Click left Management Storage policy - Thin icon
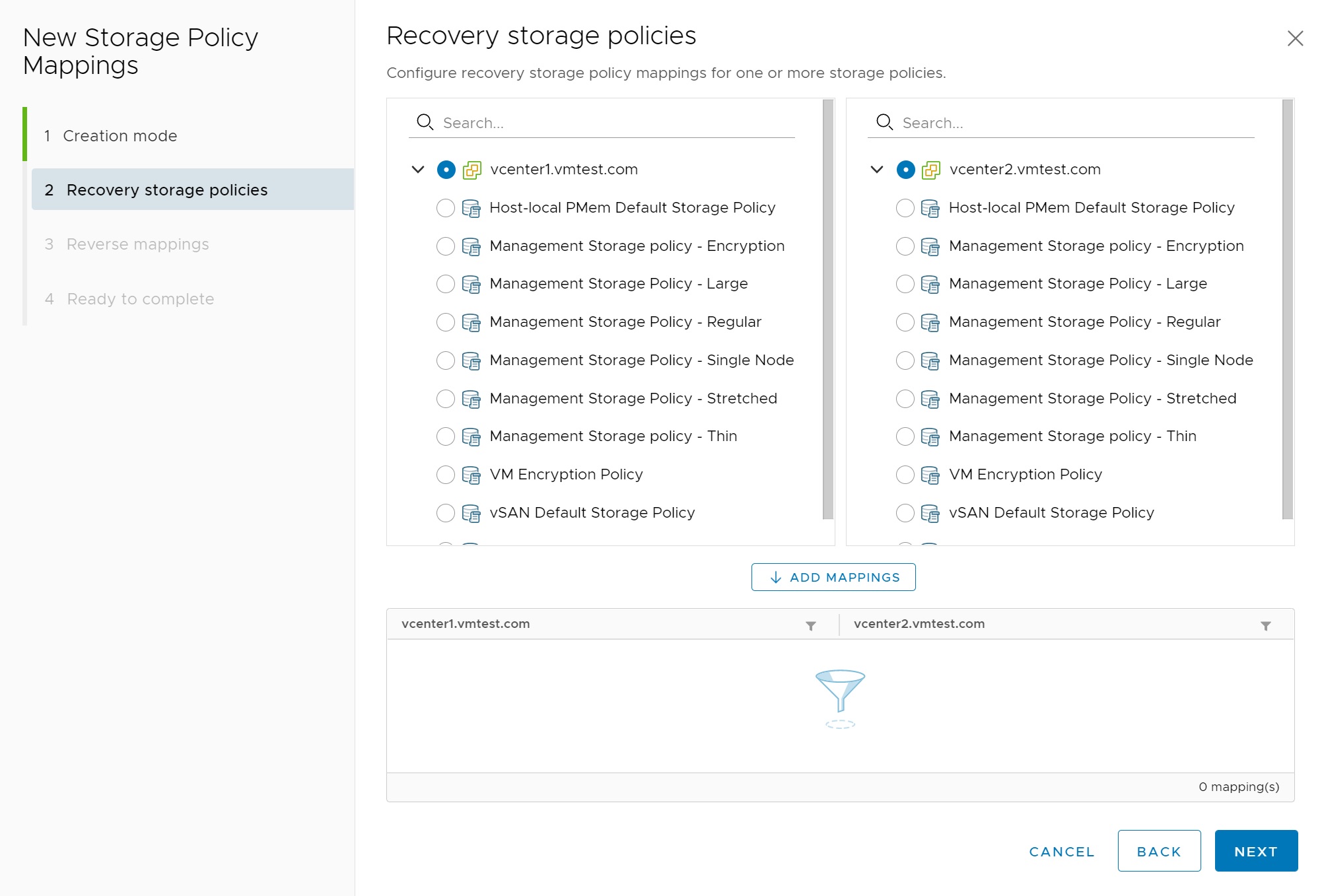This screenshot has height=896, width=1324. [x=471, y=436]
